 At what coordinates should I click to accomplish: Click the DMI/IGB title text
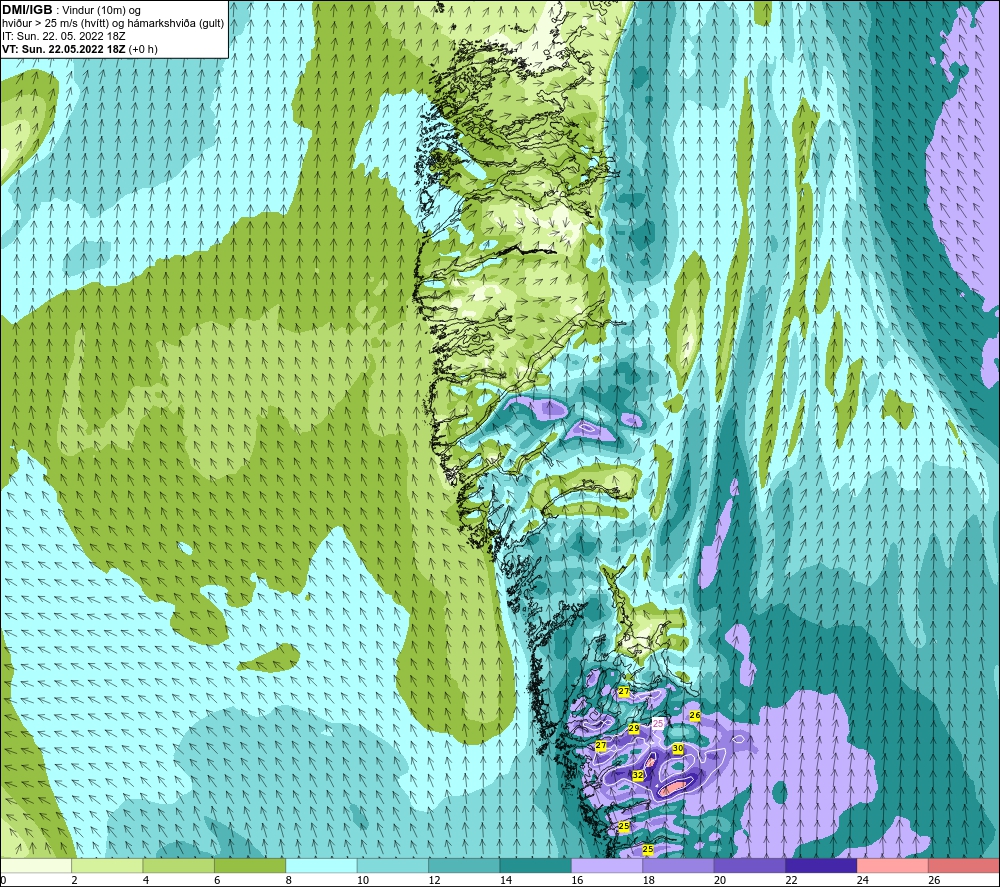coord(27,10)
